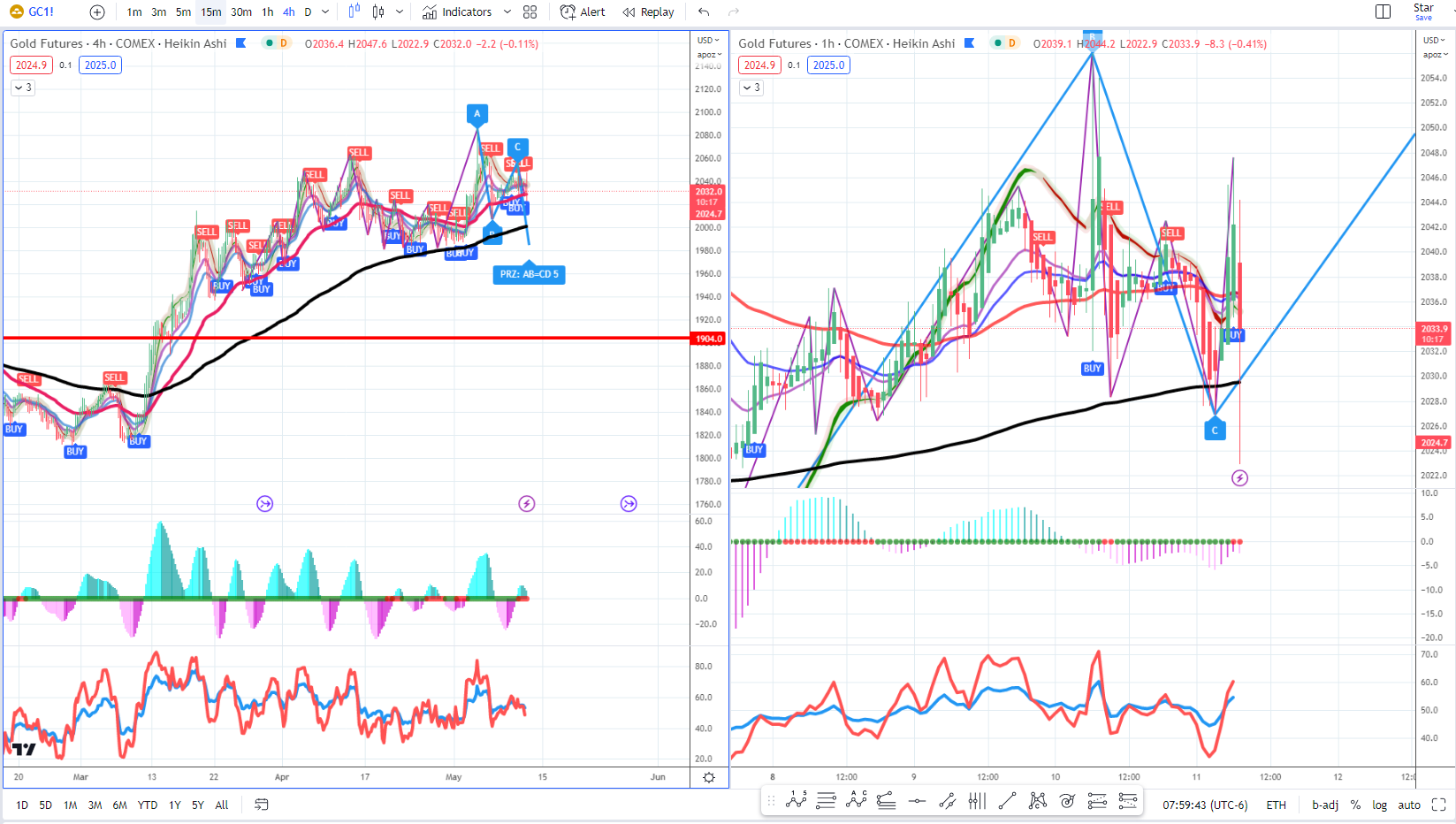Select the 3M date range
Viewport: 1456px width, 824px height.
coord(95,805)
